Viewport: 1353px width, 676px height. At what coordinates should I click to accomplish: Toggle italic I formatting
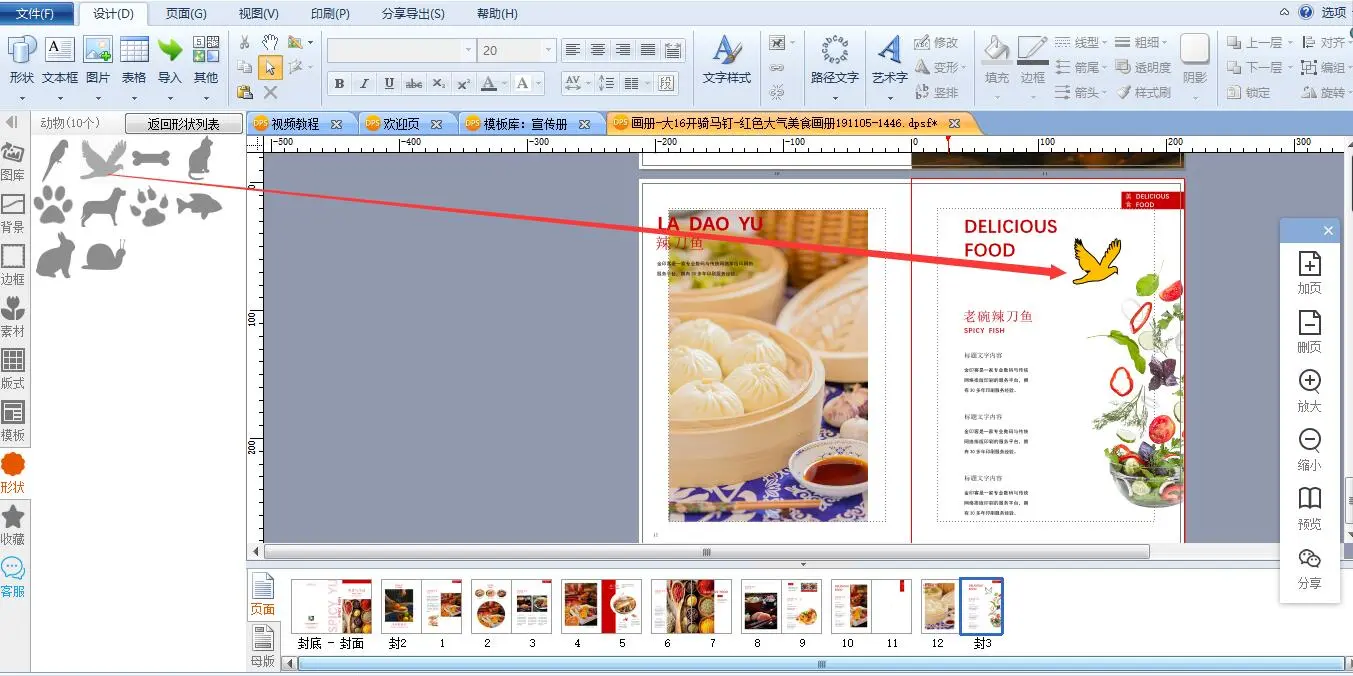click(x=364, y=83)
